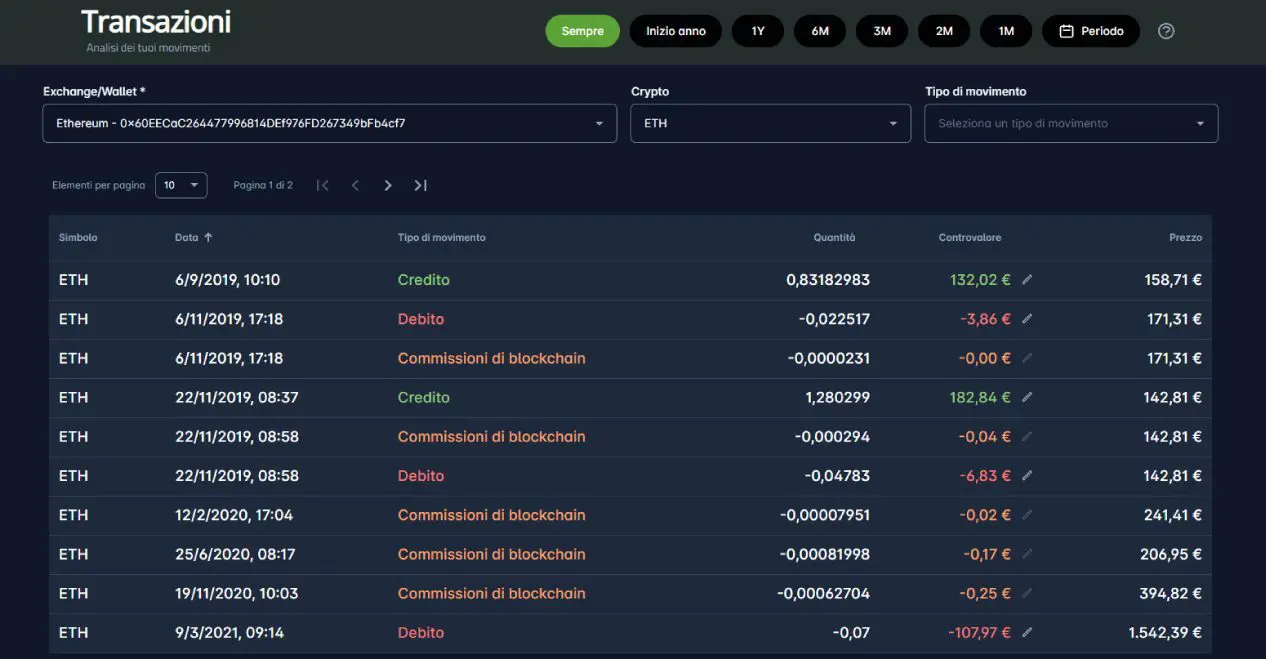1266x659 pixels.
Task: Select the 1Y time range
Action: point(758,31)
